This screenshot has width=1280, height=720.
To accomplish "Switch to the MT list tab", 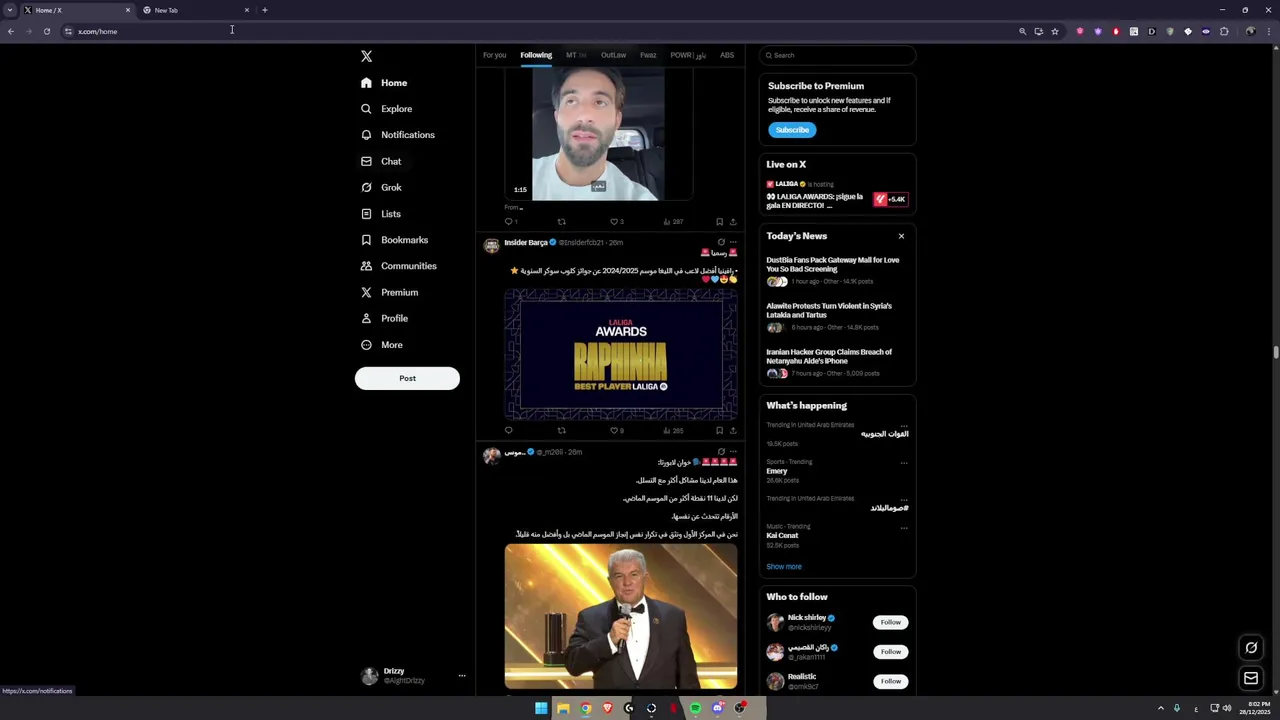I will (x=576, y=55).
